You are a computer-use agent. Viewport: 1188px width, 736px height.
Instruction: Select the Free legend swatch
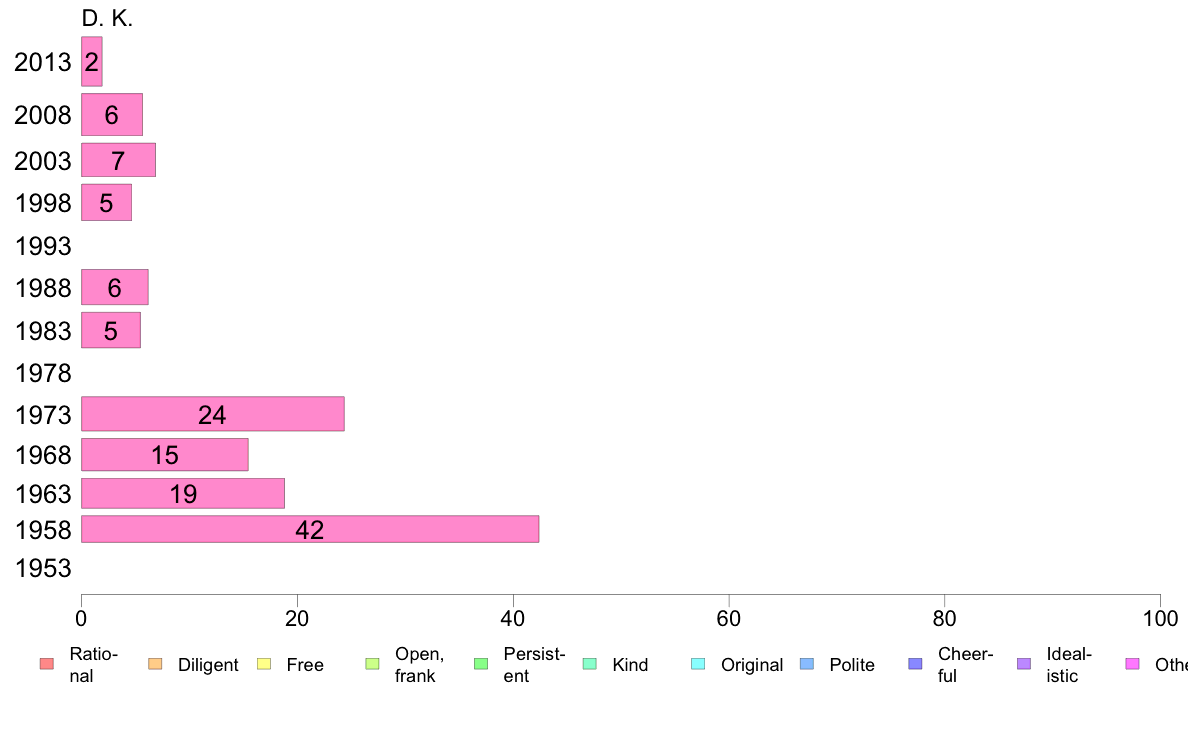(264, 664)
